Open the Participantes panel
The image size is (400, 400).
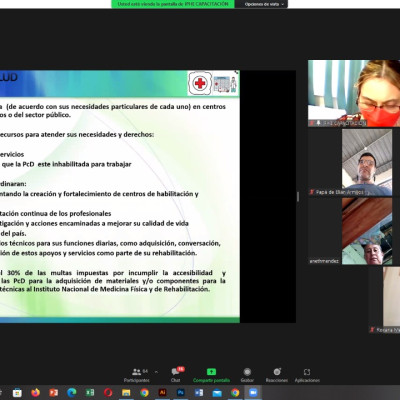click(137, 375)
